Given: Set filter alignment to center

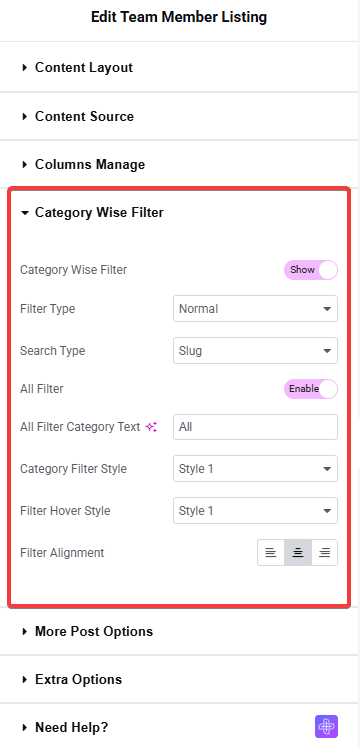Looking at the screenshot, I should 298,553.
